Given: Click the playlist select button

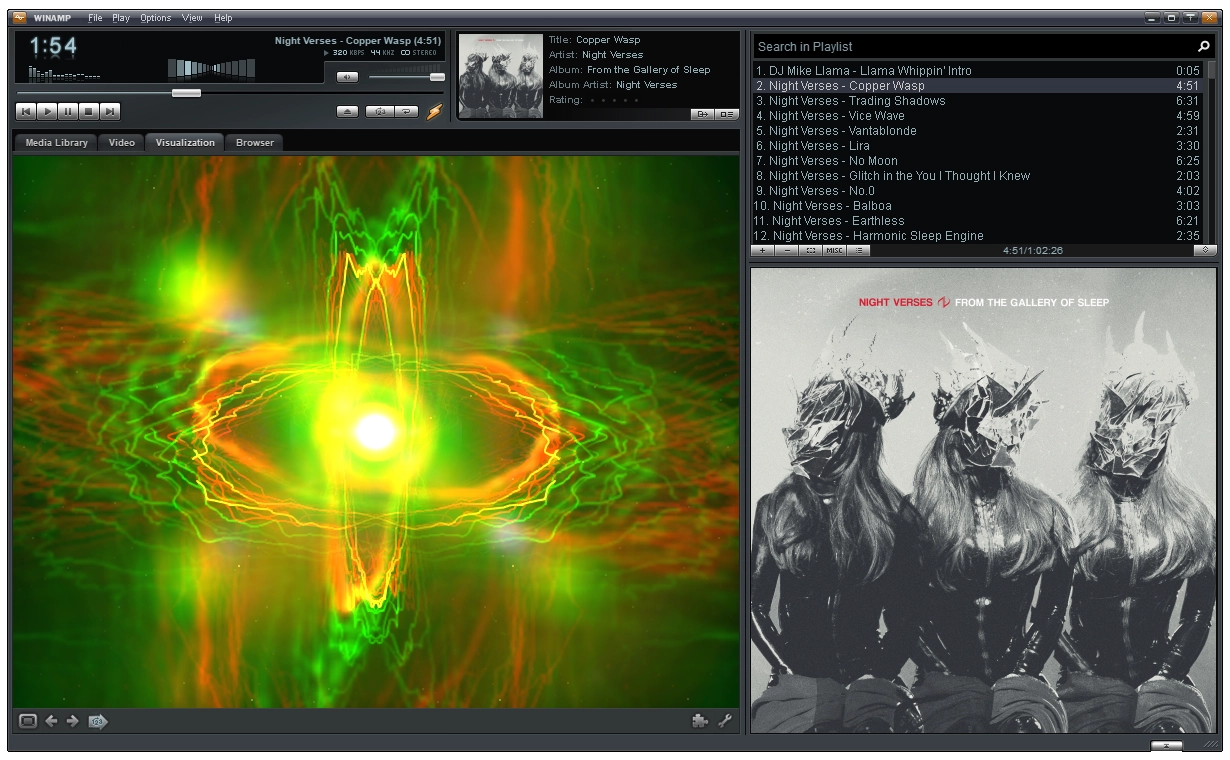Looking at the screenshot, I should tap(811, 251).
